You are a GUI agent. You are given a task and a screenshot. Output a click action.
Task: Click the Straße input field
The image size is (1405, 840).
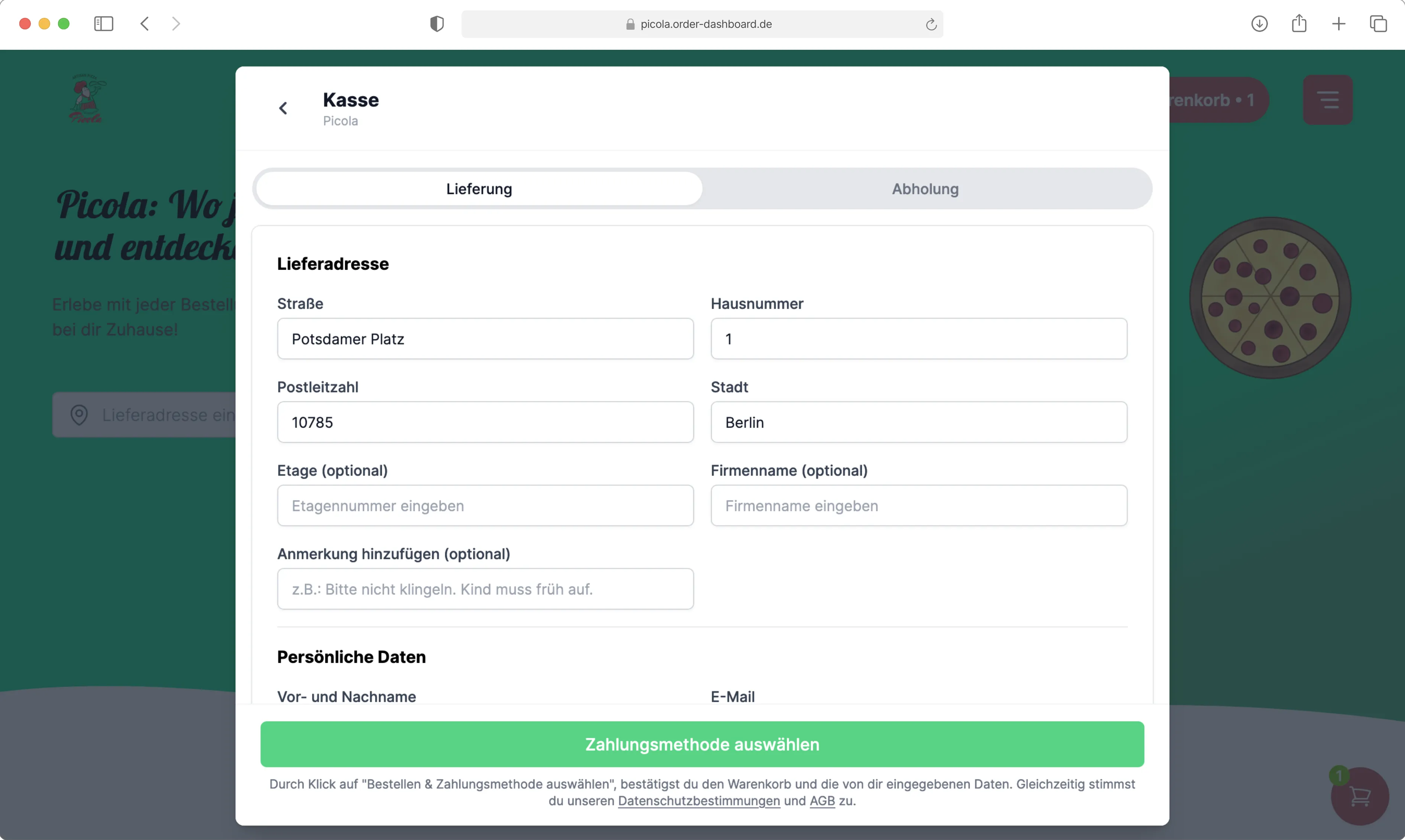485,339
